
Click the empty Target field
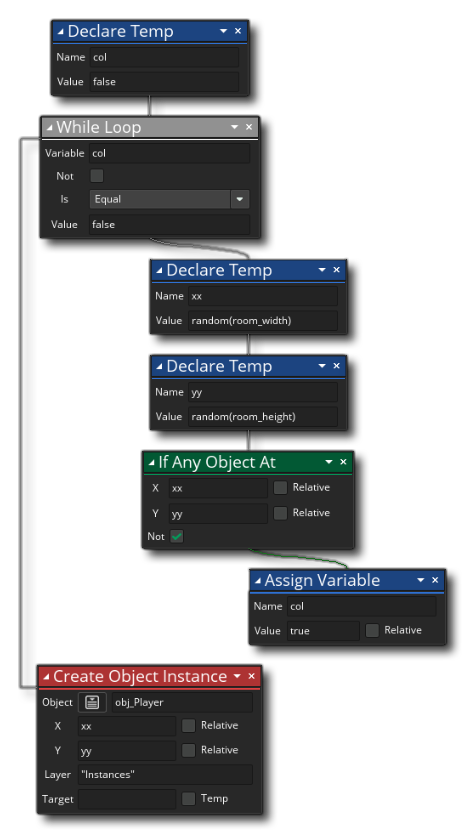coord(127,799)
